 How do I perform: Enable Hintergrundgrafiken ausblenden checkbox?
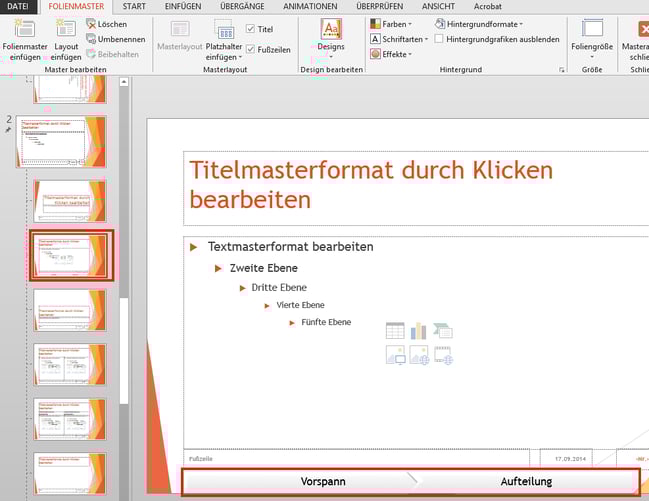click(439, 39)
